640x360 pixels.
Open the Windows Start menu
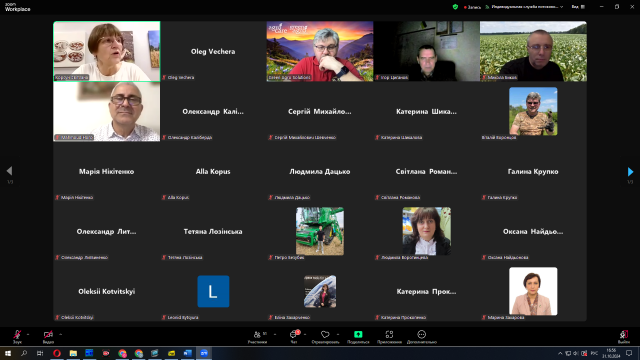8,353
